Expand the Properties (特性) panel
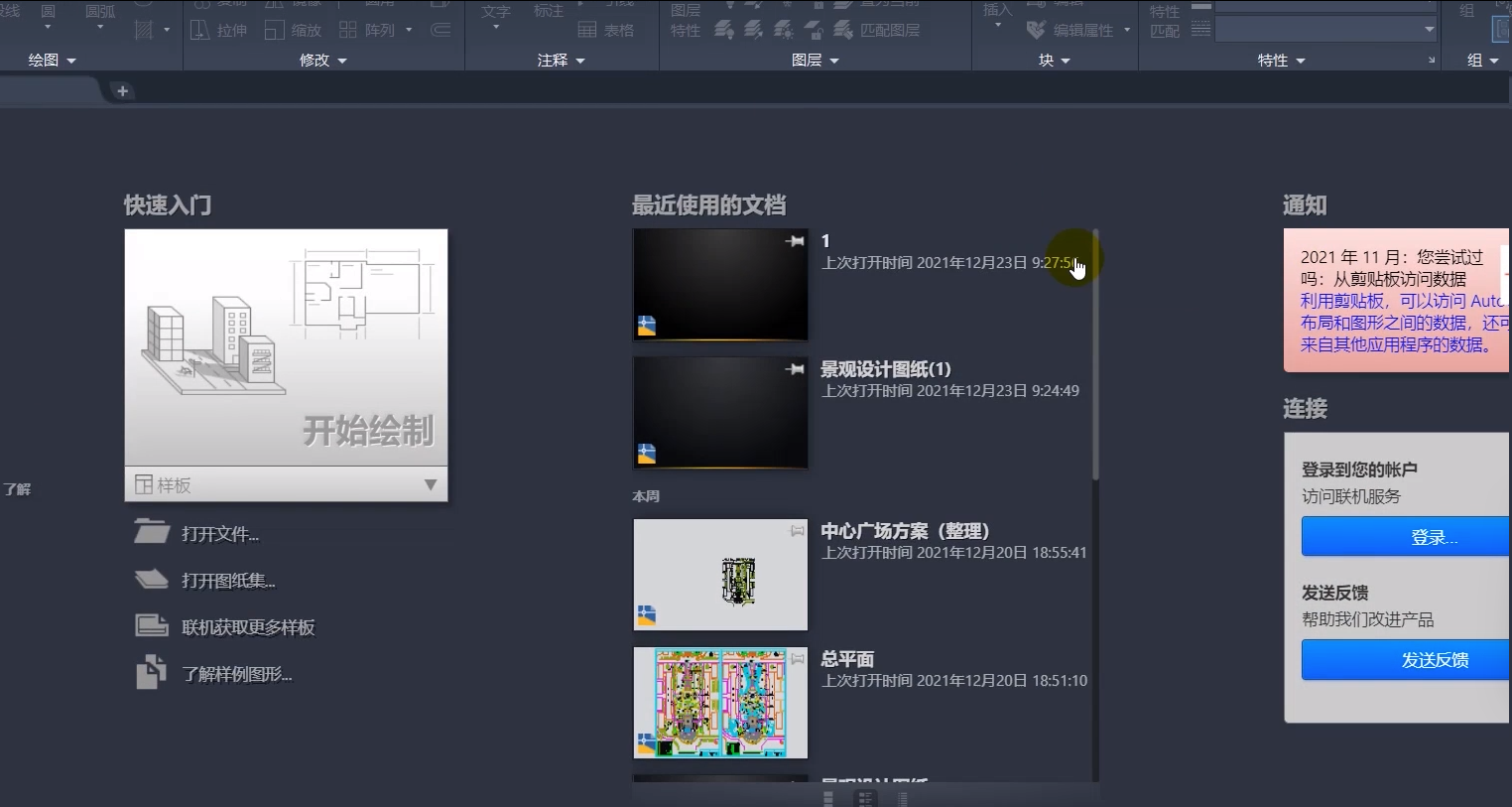 click(1282, 61)
